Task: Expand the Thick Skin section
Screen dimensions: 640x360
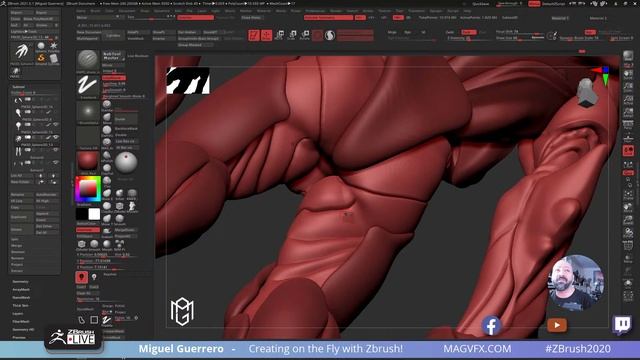Action: [x=20, y=305]
